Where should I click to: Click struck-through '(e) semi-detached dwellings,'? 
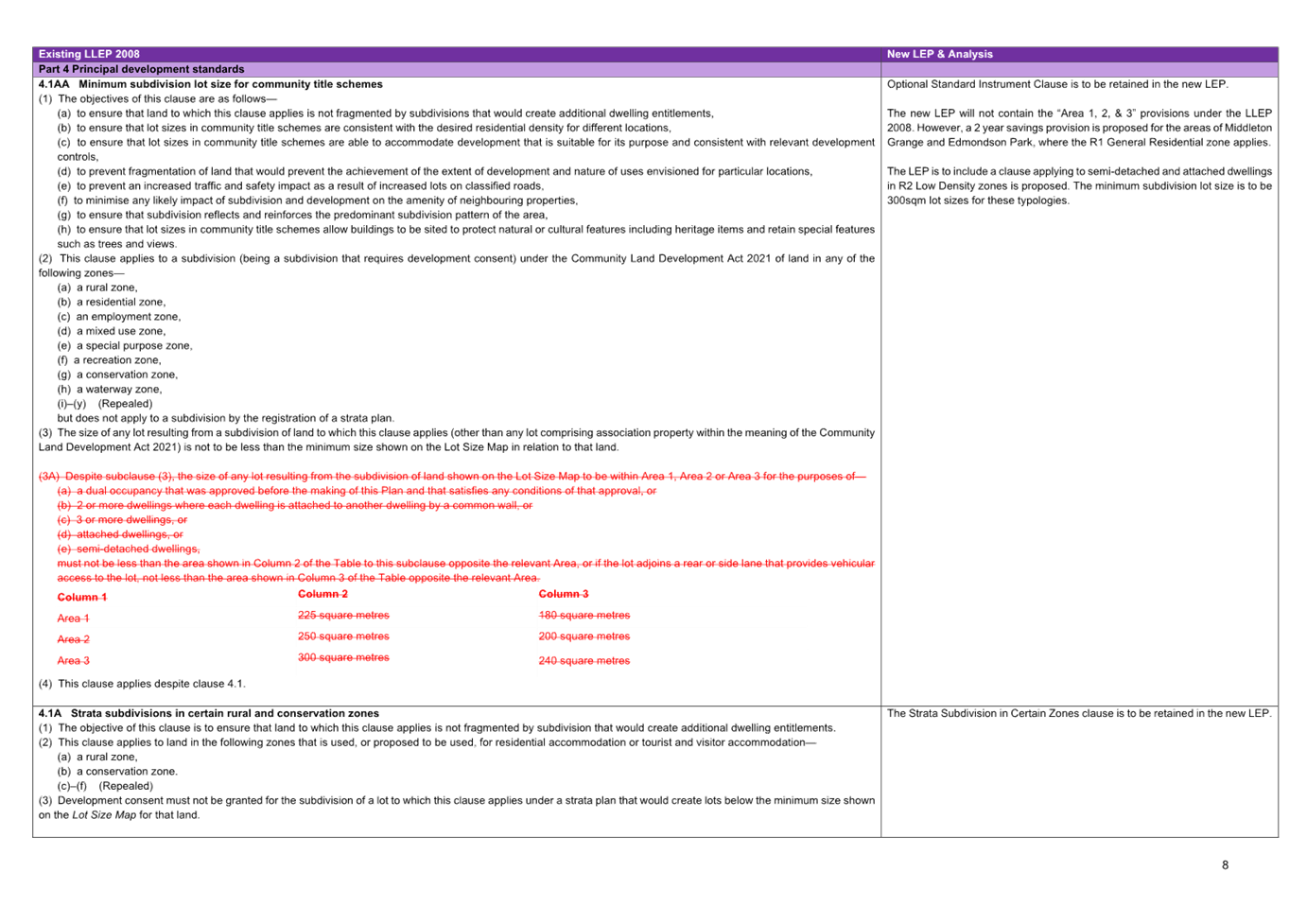tap(129, 549)
